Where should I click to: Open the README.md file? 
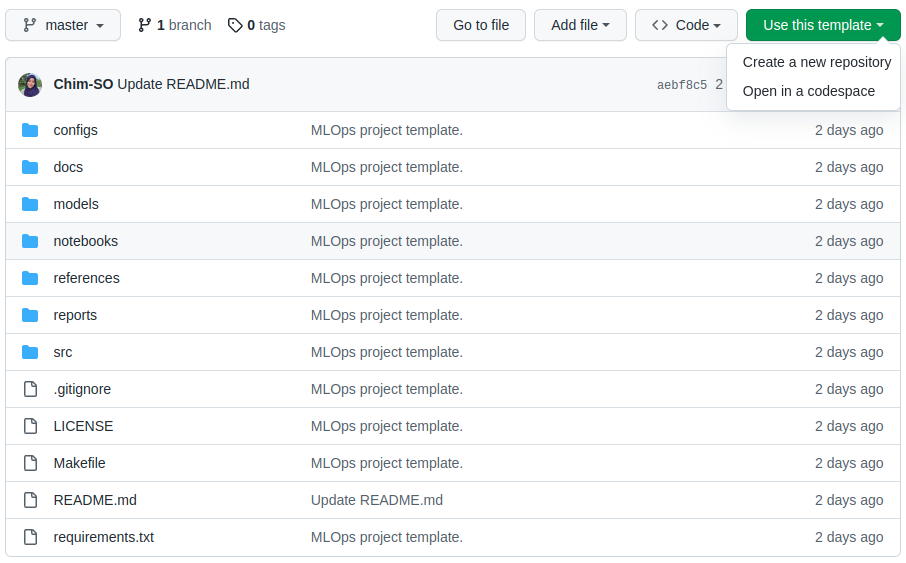[x=95, y=500]
